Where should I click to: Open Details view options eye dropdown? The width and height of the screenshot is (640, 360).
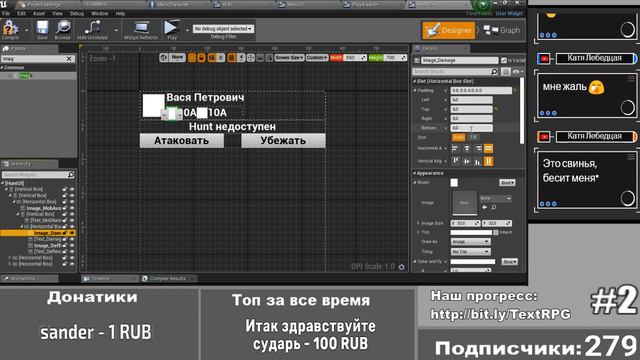(518, 72)
